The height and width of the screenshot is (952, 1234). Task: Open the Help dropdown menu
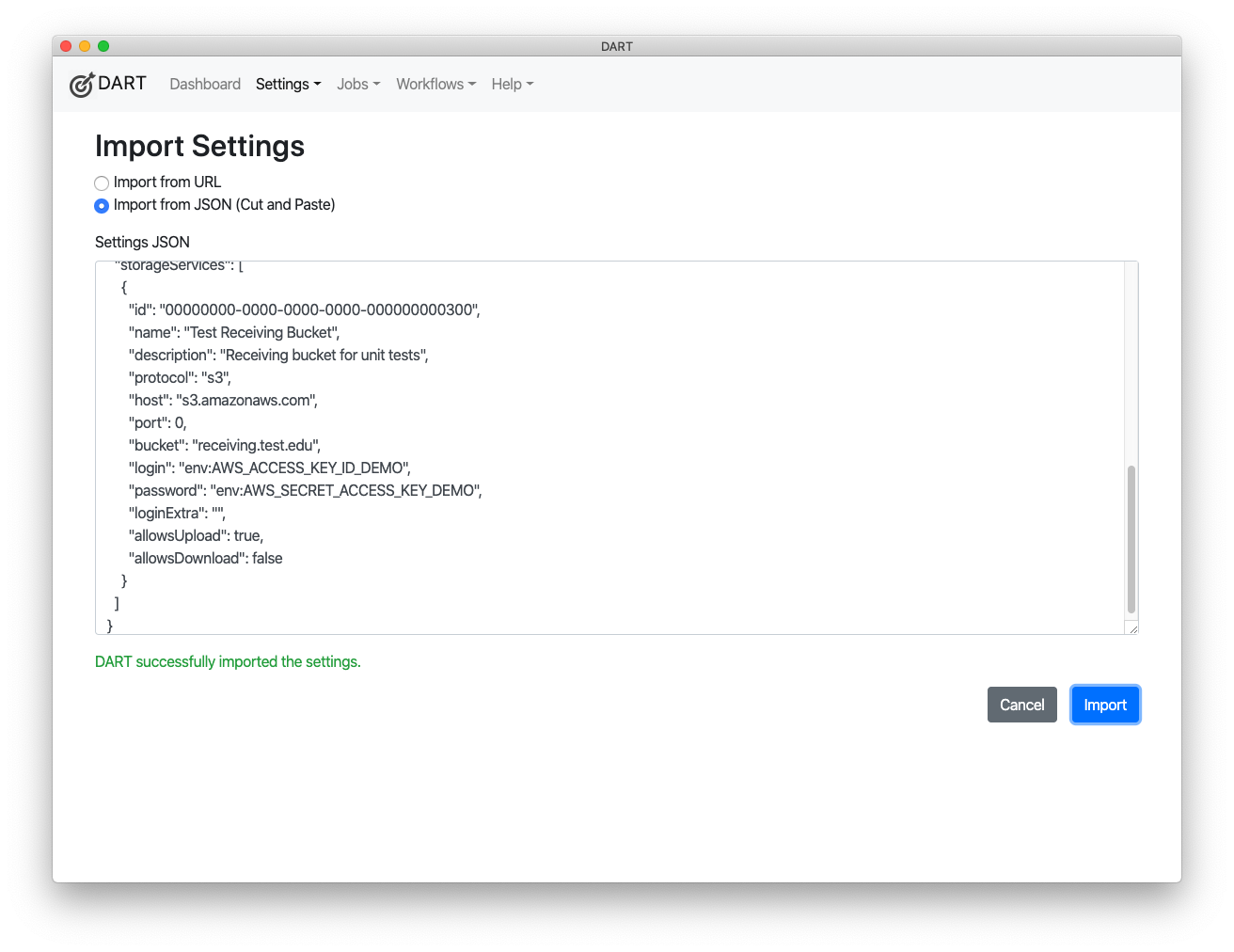(x=507, y=84)
